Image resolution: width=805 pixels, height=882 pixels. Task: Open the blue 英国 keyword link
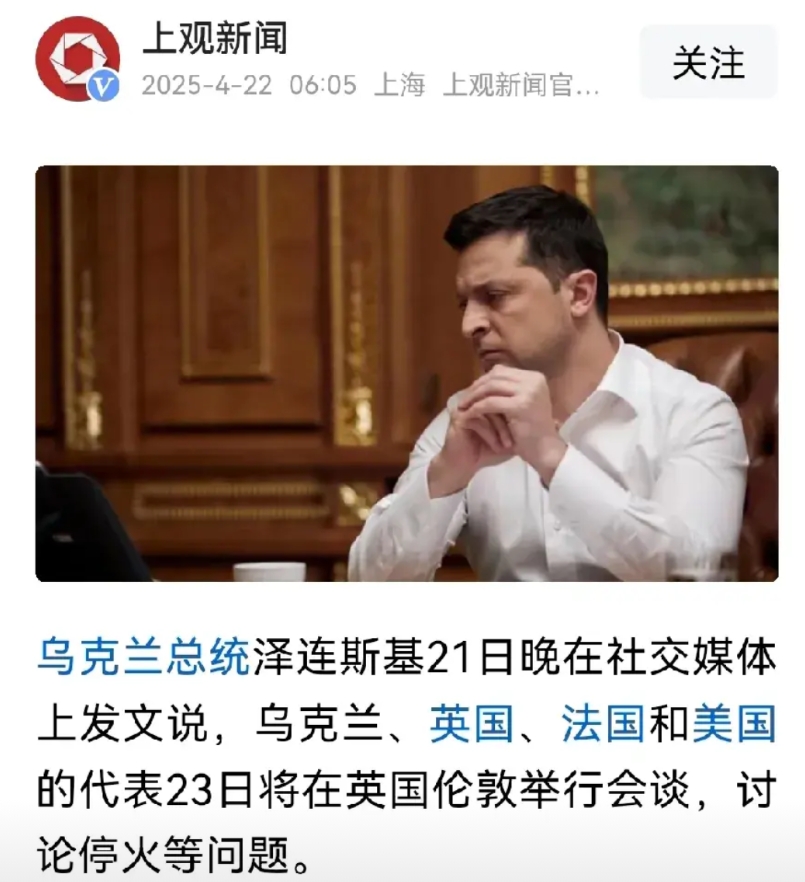471,723
